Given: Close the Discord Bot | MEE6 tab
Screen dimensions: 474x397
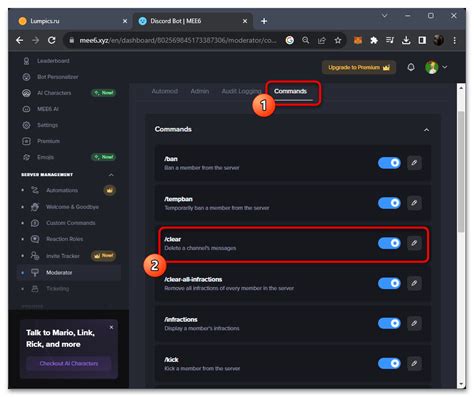Looking at the screenshot, I should [x=245, y=21].
